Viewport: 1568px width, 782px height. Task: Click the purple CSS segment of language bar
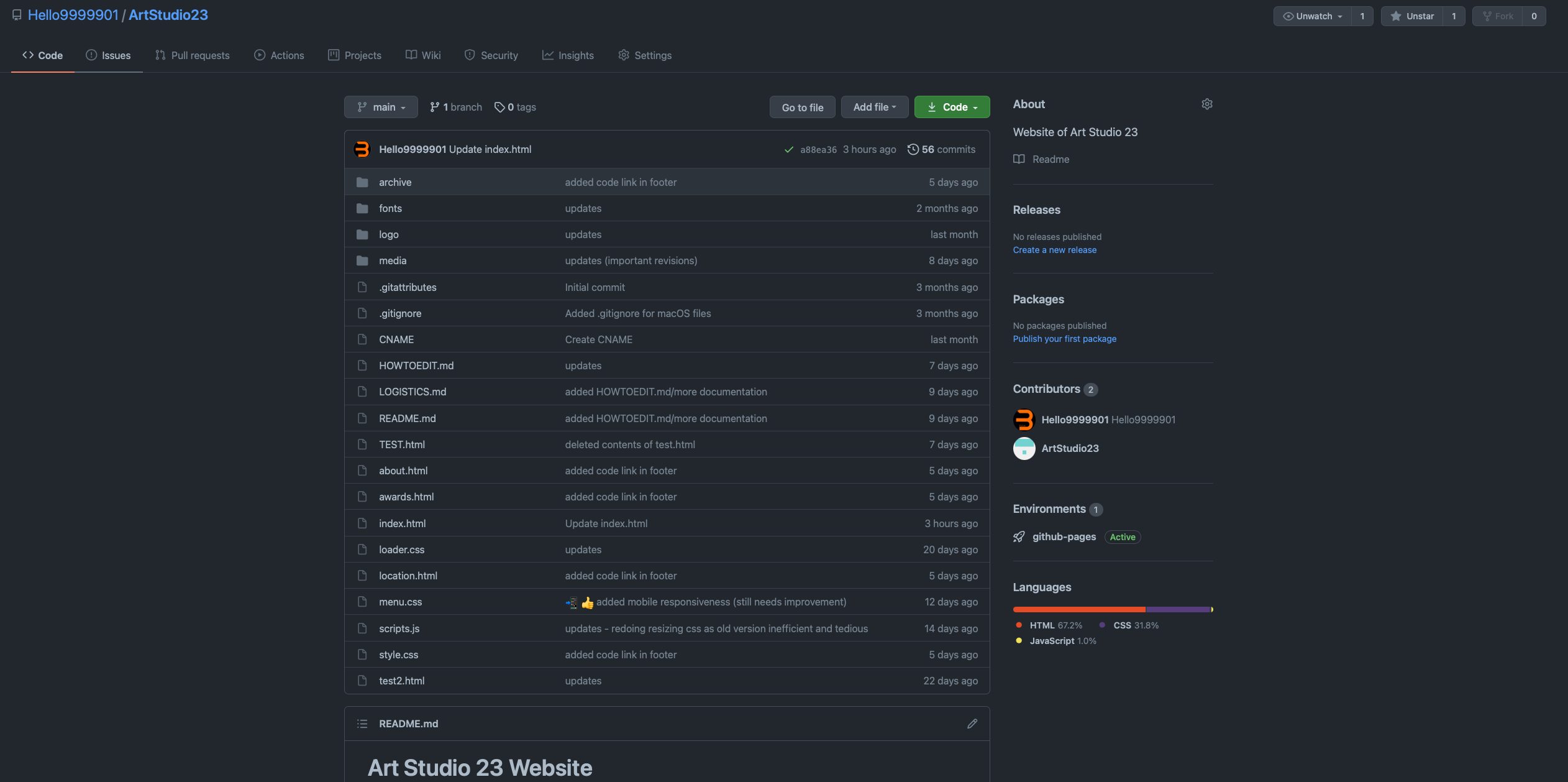(1178, 609)
